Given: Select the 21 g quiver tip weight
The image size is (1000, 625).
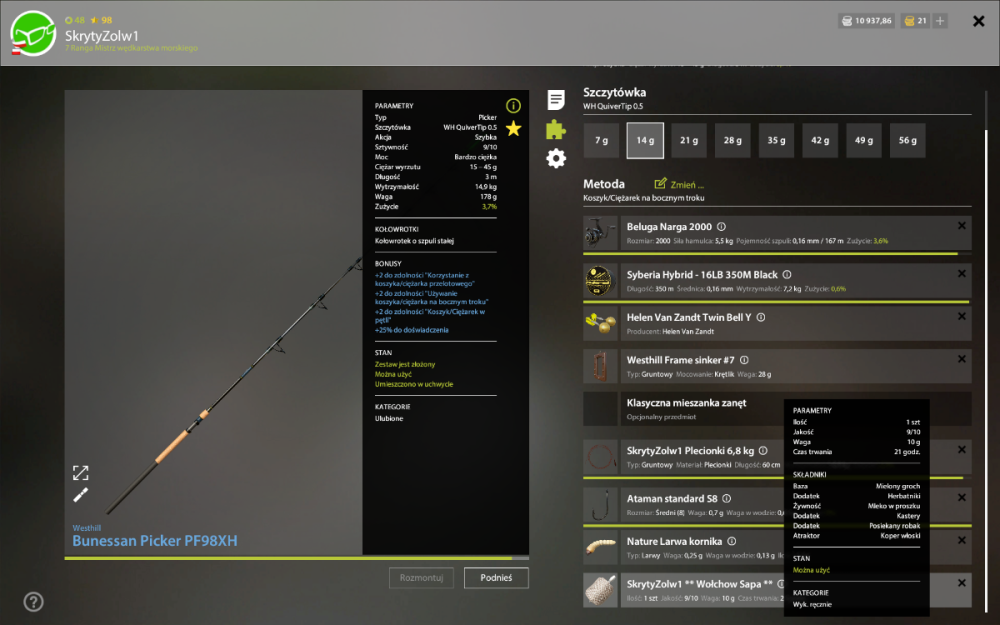Looking at the screenshot, I should (x=689, y=140).
